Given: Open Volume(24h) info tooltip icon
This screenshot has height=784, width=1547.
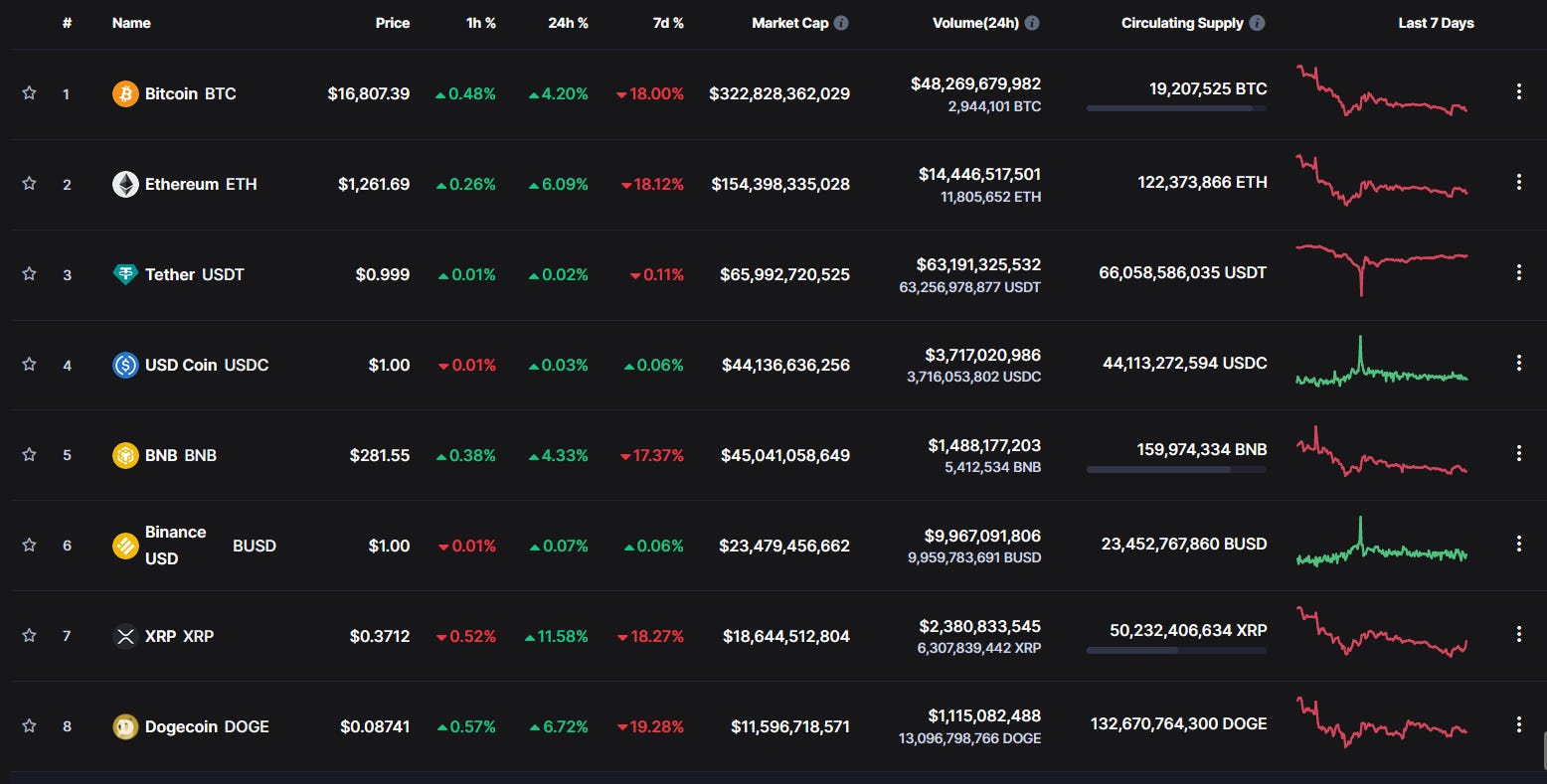Looking at the screenshot, I should pyautogui.click(x=1032, y=23).
